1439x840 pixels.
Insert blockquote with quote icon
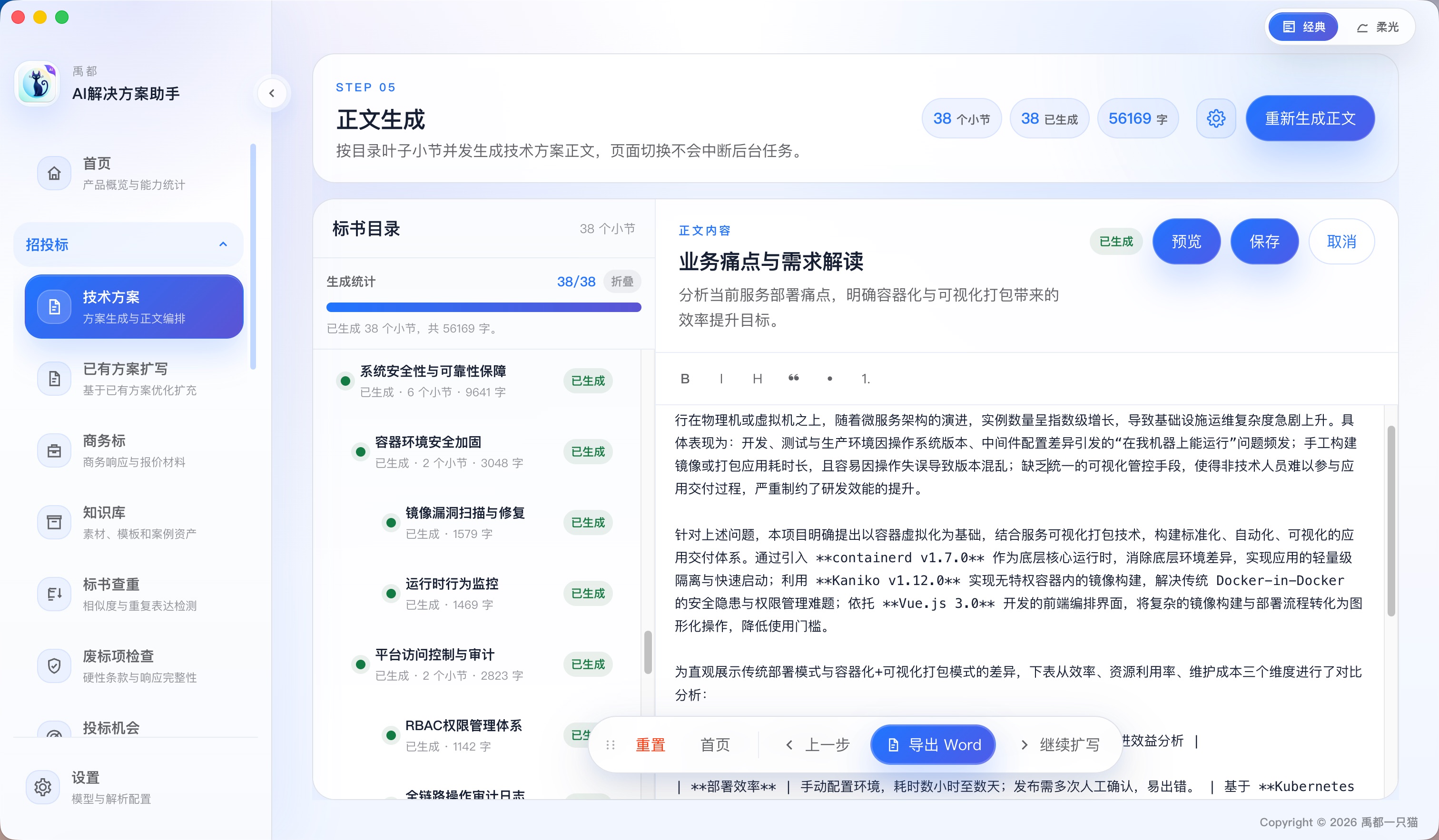click(794, 378)
